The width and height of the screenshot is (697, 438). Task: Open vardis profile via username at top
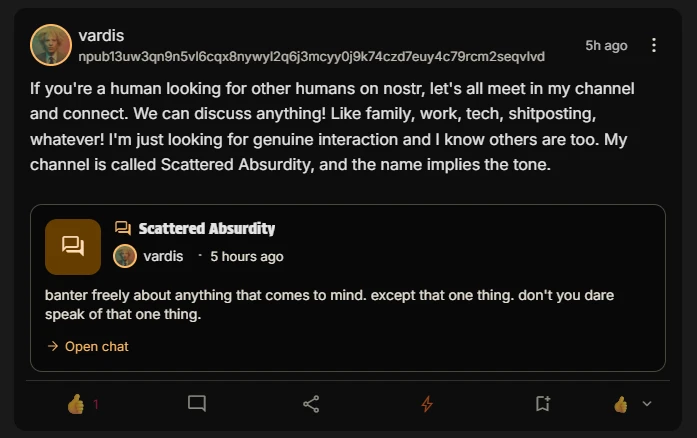point(101,36)
